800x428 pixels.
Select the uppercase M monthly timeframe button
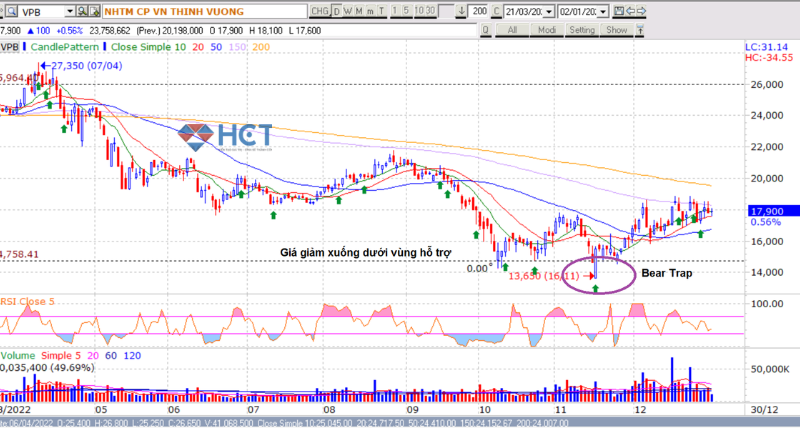(359, 11)
